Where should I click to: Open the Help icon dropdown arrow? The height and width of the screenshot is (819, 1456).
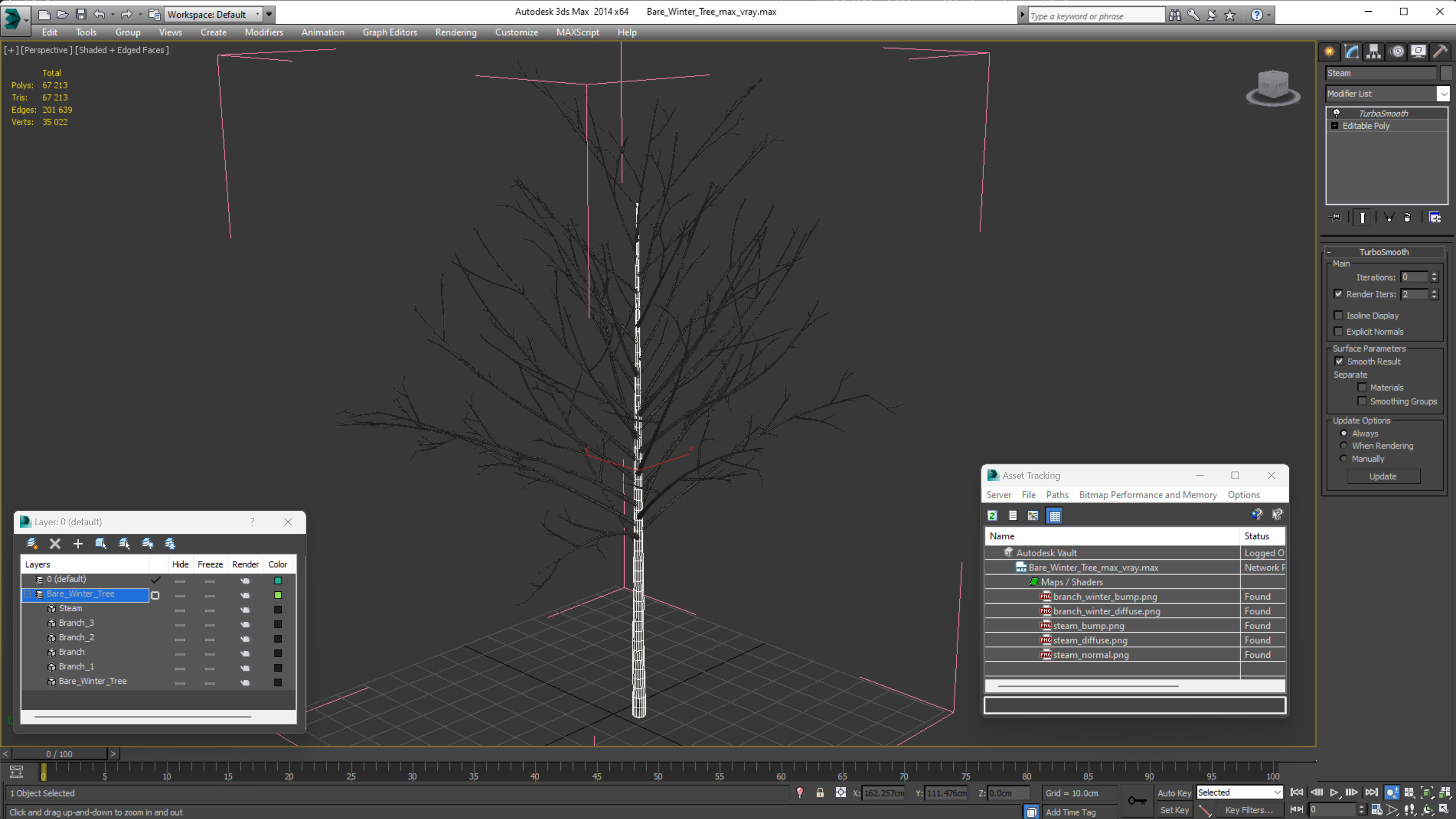pyautogui.click(x=1270, y=15)
